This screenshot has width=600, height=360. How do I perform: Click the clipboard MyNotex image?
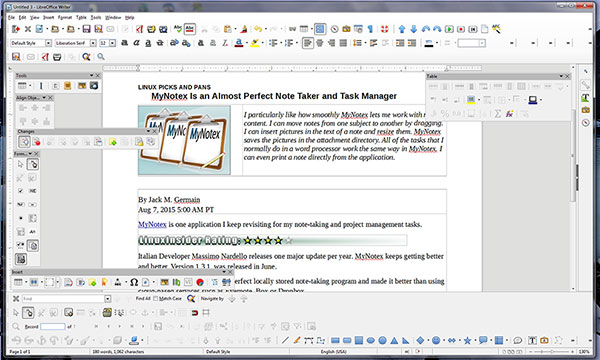tap(184, 140)
